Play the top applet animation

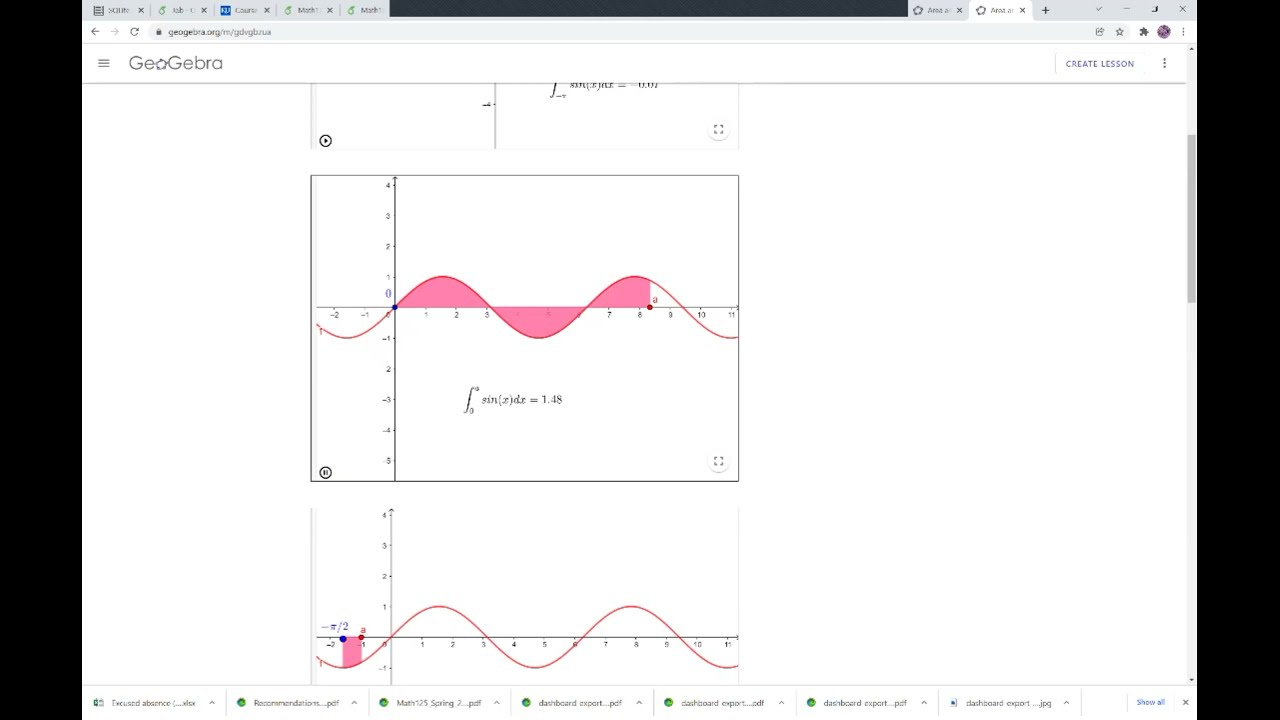[x=325, y=141]
